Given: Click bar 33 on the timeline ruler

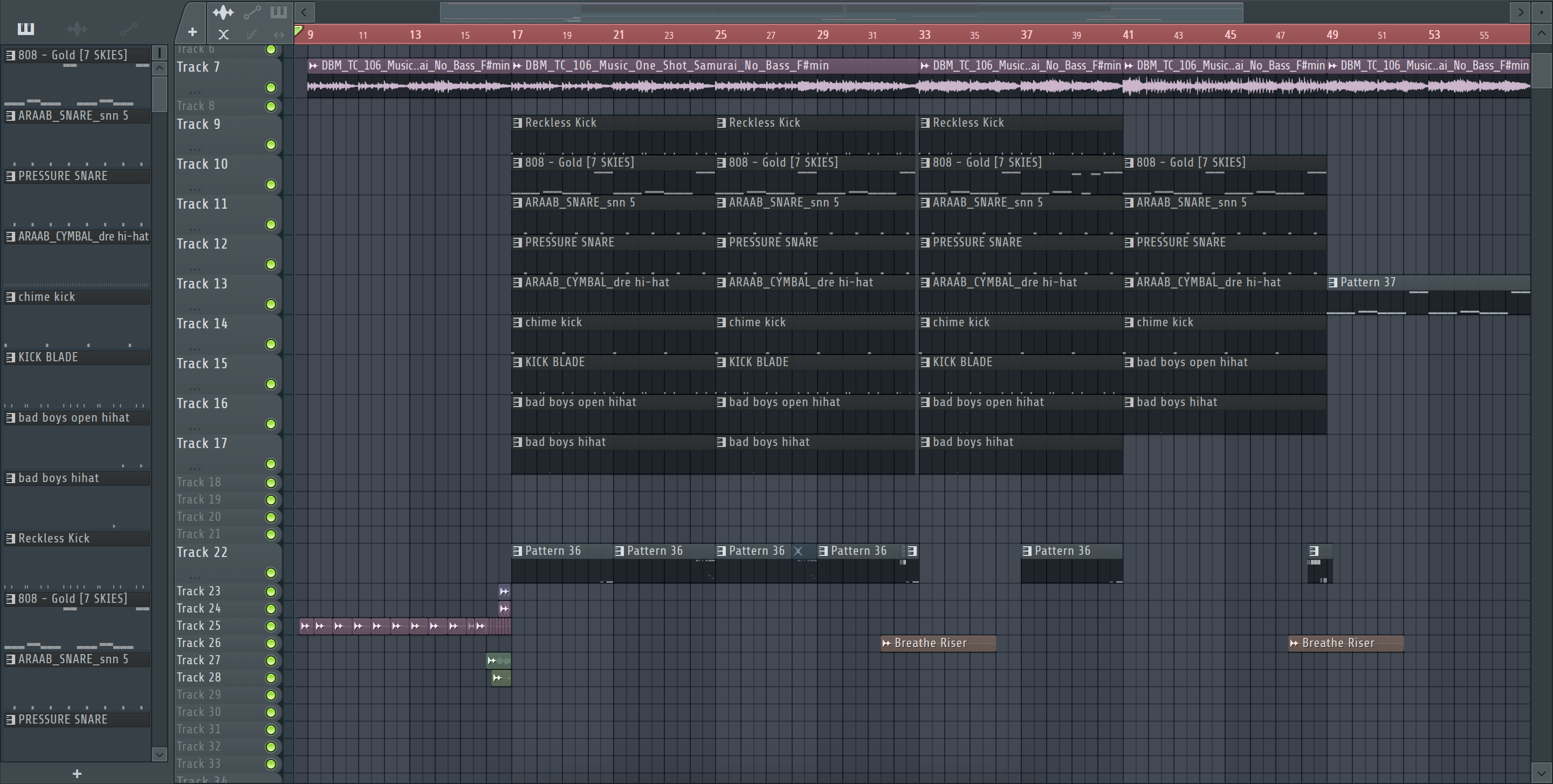Looking at the screenshot, I should [x=925, y=35].
